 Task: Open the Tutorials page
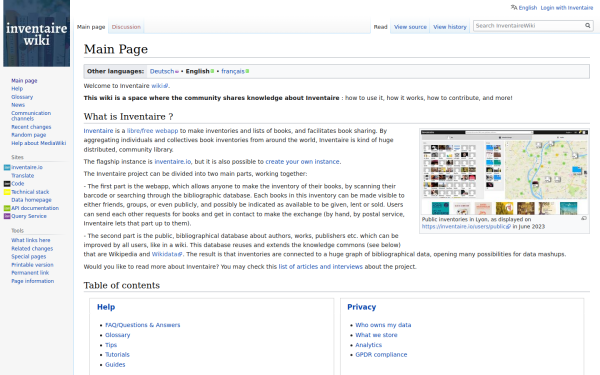coord(117,355)
